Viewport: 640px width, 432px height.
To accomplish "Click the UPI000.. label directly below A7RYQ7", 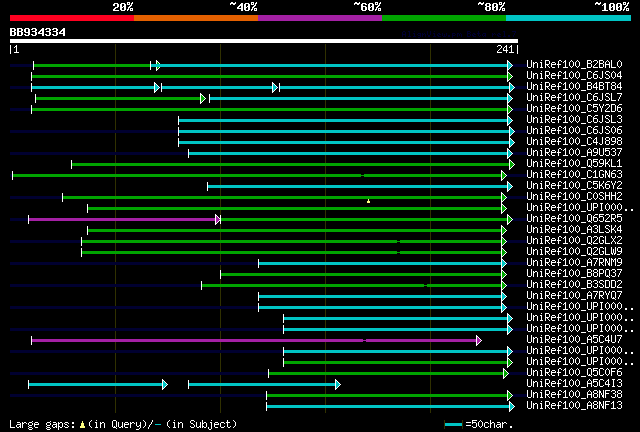I will coord(580,307).
